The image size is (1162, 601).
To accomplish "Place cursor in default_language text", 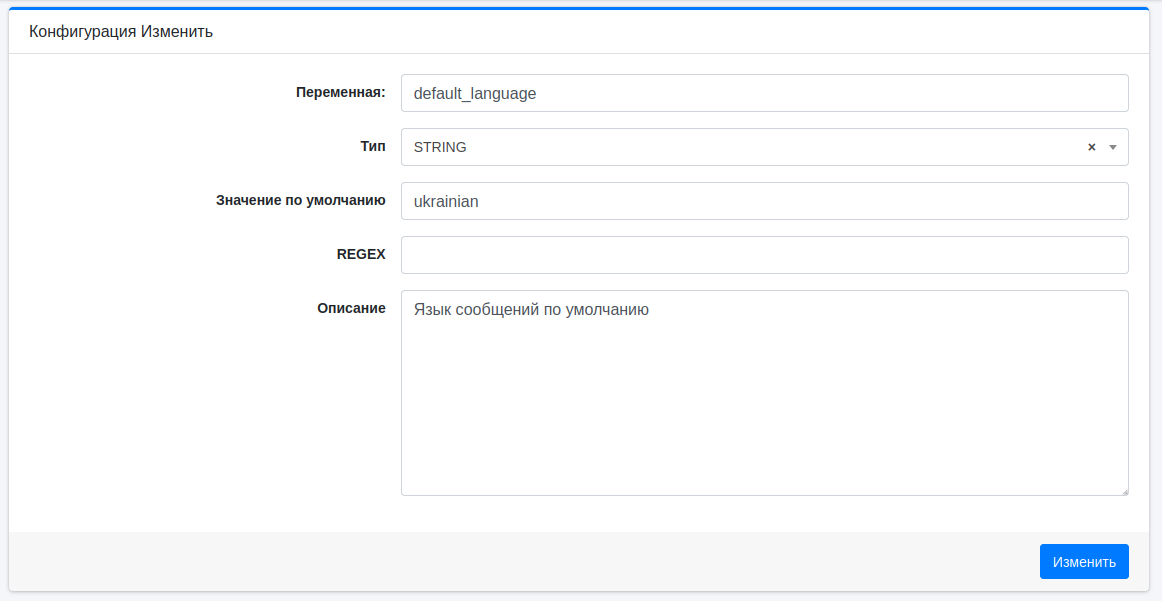I will [475, 93].
